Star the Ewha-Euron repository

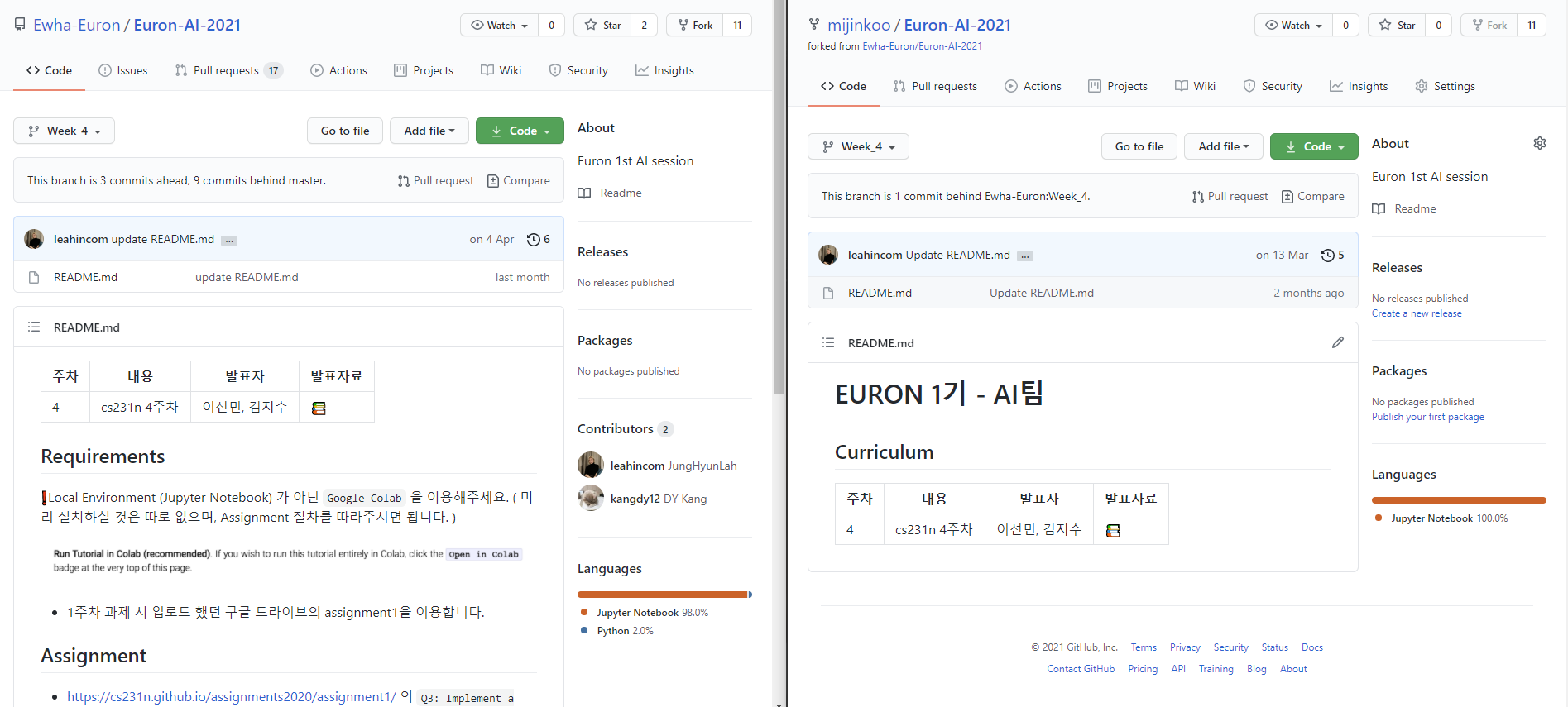coord(602,25)
